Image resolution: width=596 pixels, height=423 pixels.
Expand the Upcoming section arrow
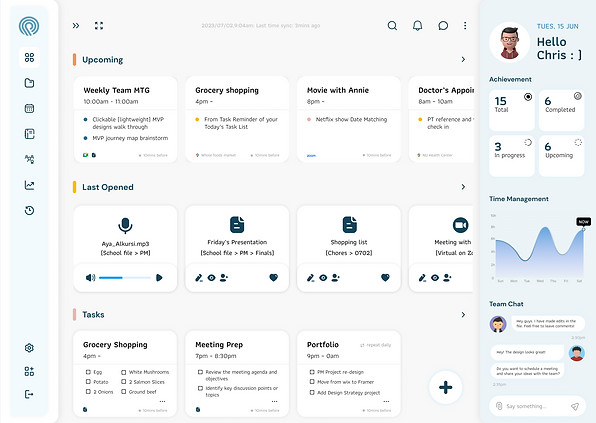coord(463,59)
